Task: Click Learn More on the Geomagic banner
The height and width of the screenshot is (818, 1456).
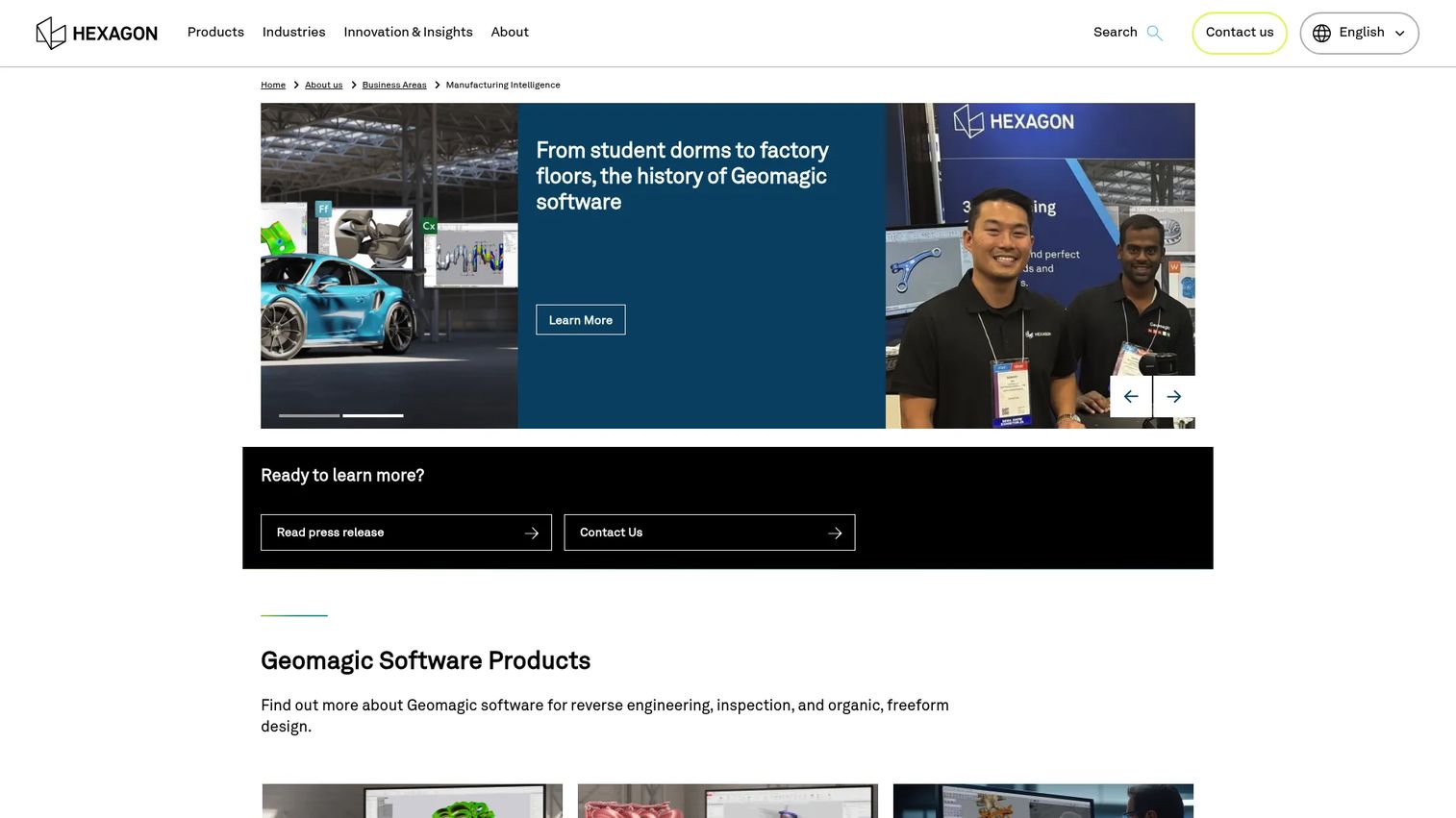Action: (581, 320)
